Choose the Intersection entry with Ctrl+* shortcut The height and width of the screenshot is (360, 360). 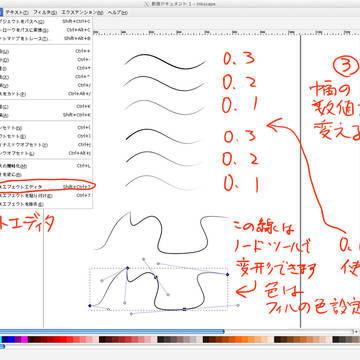[46, 68]
